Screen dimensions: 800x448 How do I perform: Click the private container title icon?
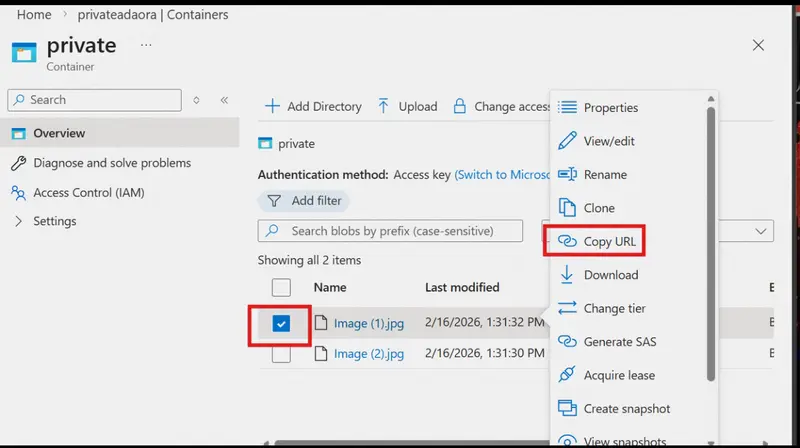24,53
